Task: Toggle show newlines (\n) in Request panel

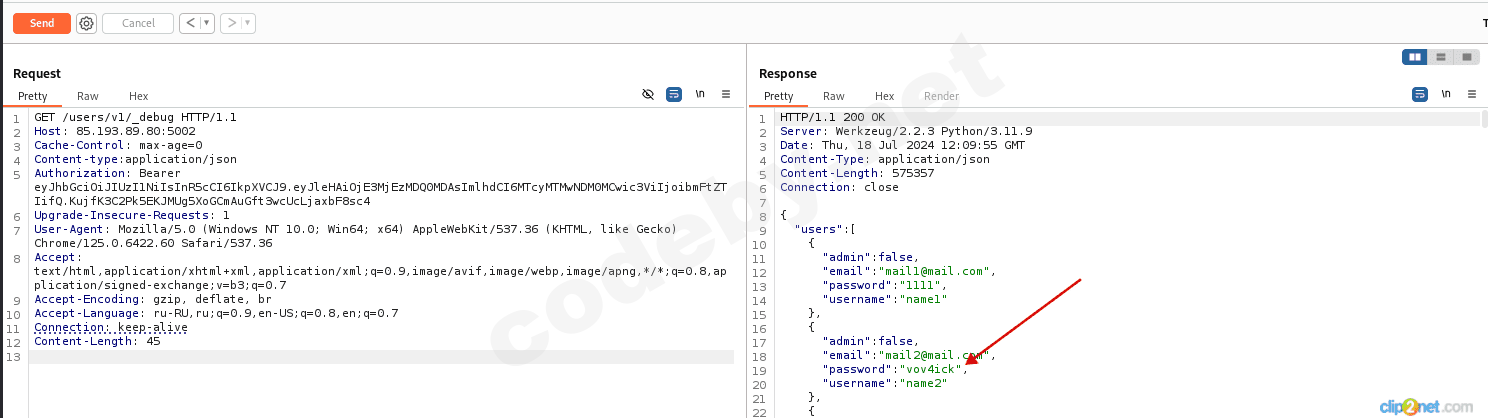Action: coord(700,94)
